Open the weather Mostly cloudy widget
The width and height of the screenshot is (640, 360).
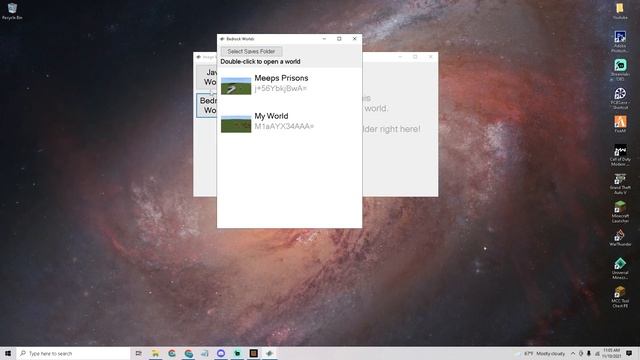point(541,353)
